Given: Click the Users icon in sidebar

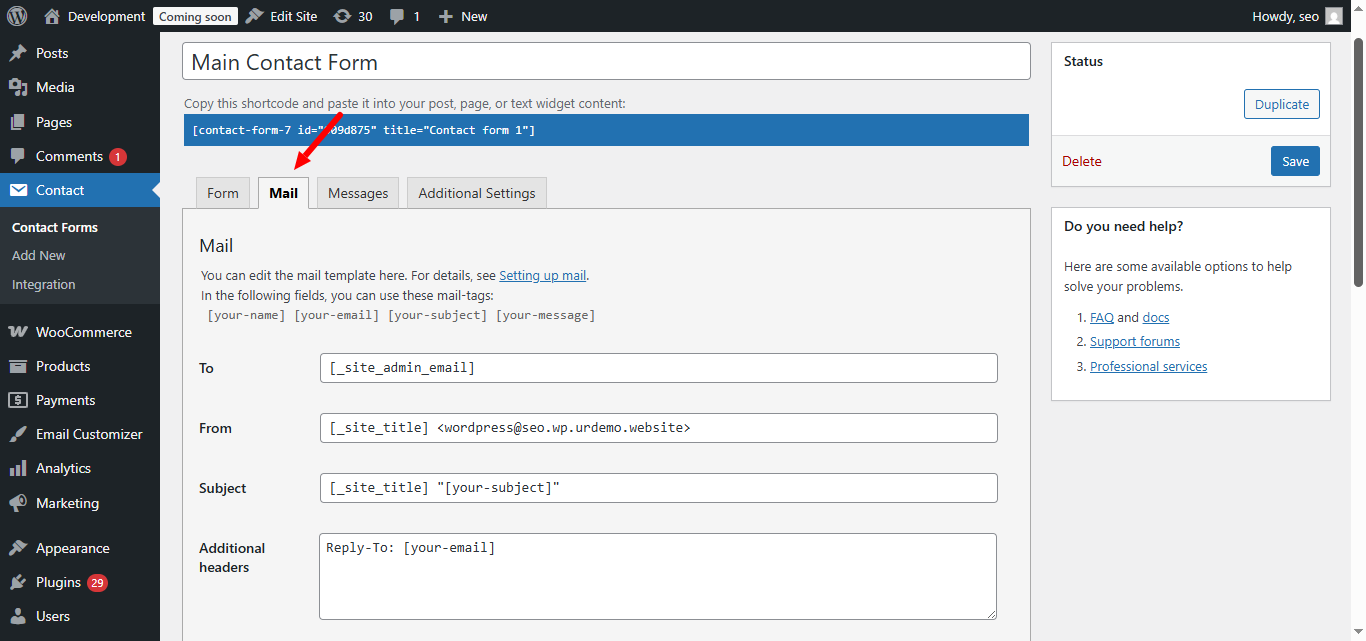Looking at the screenshot, I should [x=18, y=616].
